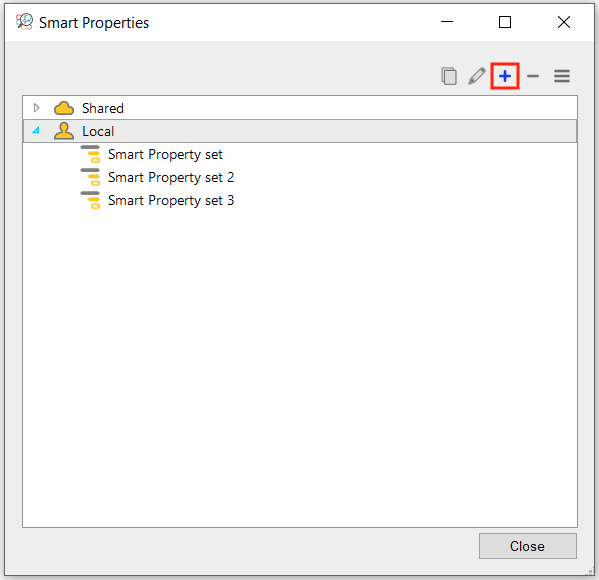Expand the Shared folder arrow
The height and width of the screenshot is (580, 599).
36,108
